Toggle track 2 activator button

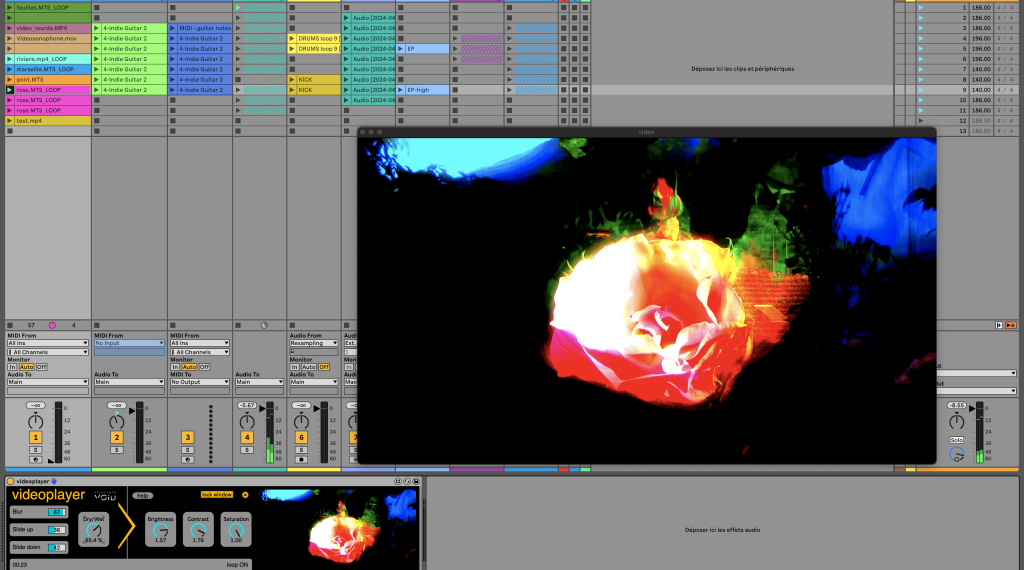116,438
